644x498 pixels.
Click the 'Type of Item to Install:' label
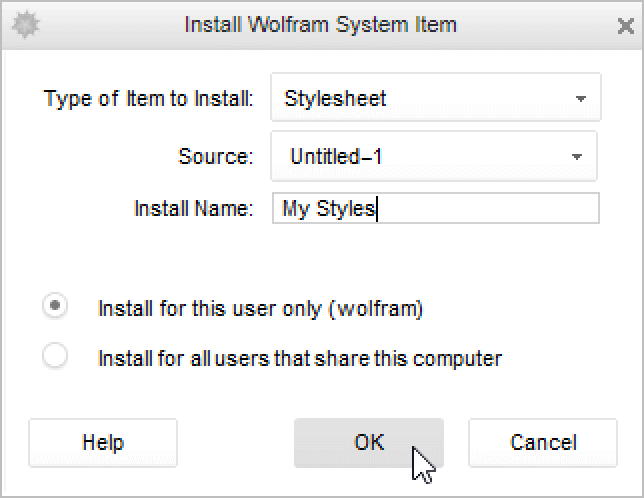[149, 99]
